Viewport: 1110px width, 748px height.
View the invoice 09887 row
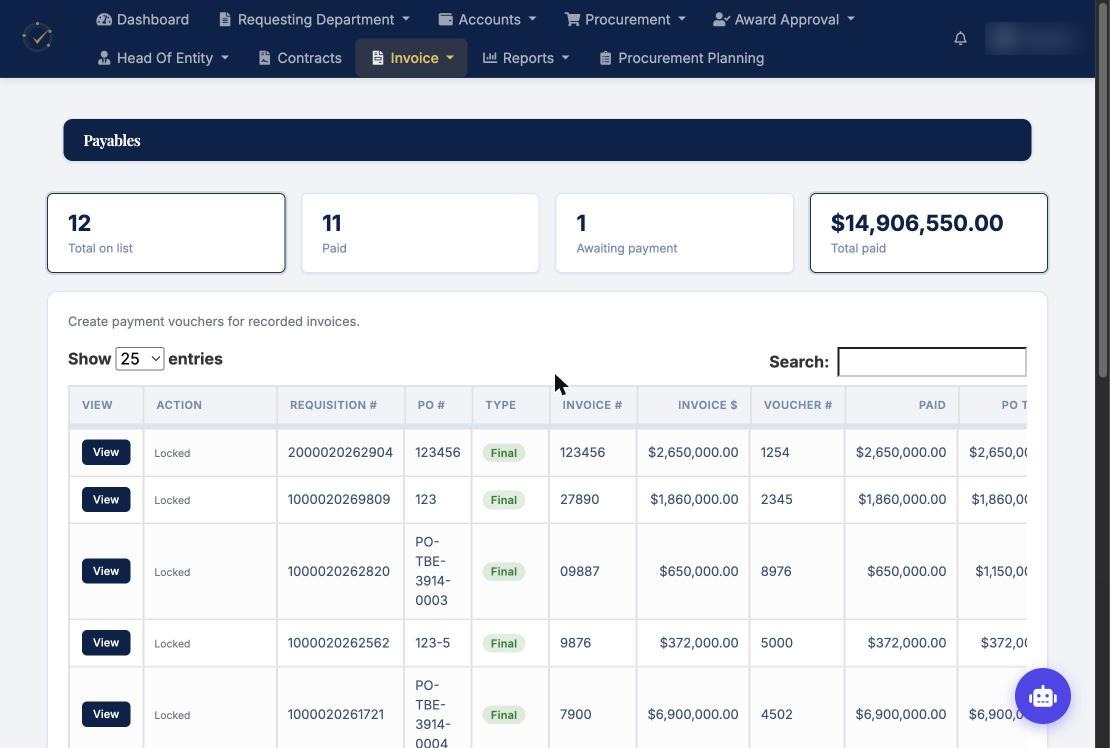pos(106,571)
